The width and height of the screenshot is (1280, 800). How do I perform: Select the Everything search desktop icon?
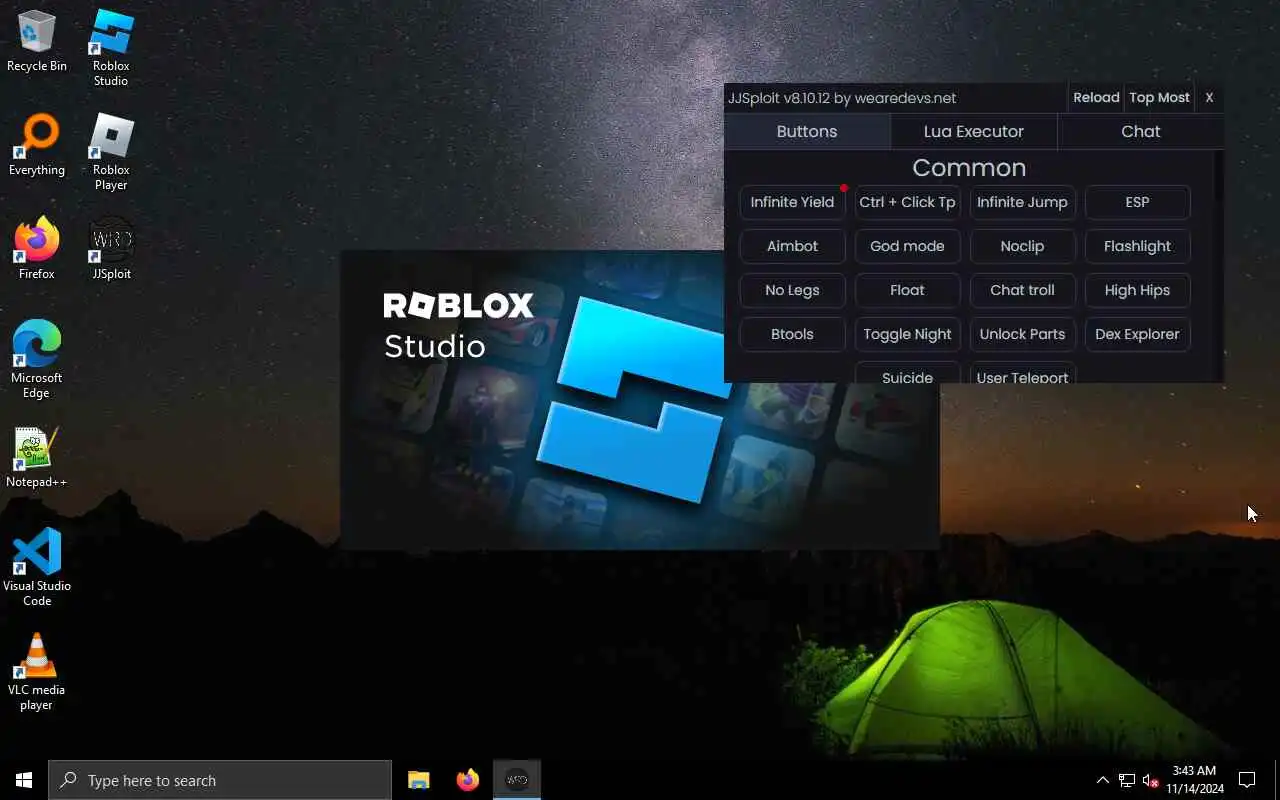point(37,146)
